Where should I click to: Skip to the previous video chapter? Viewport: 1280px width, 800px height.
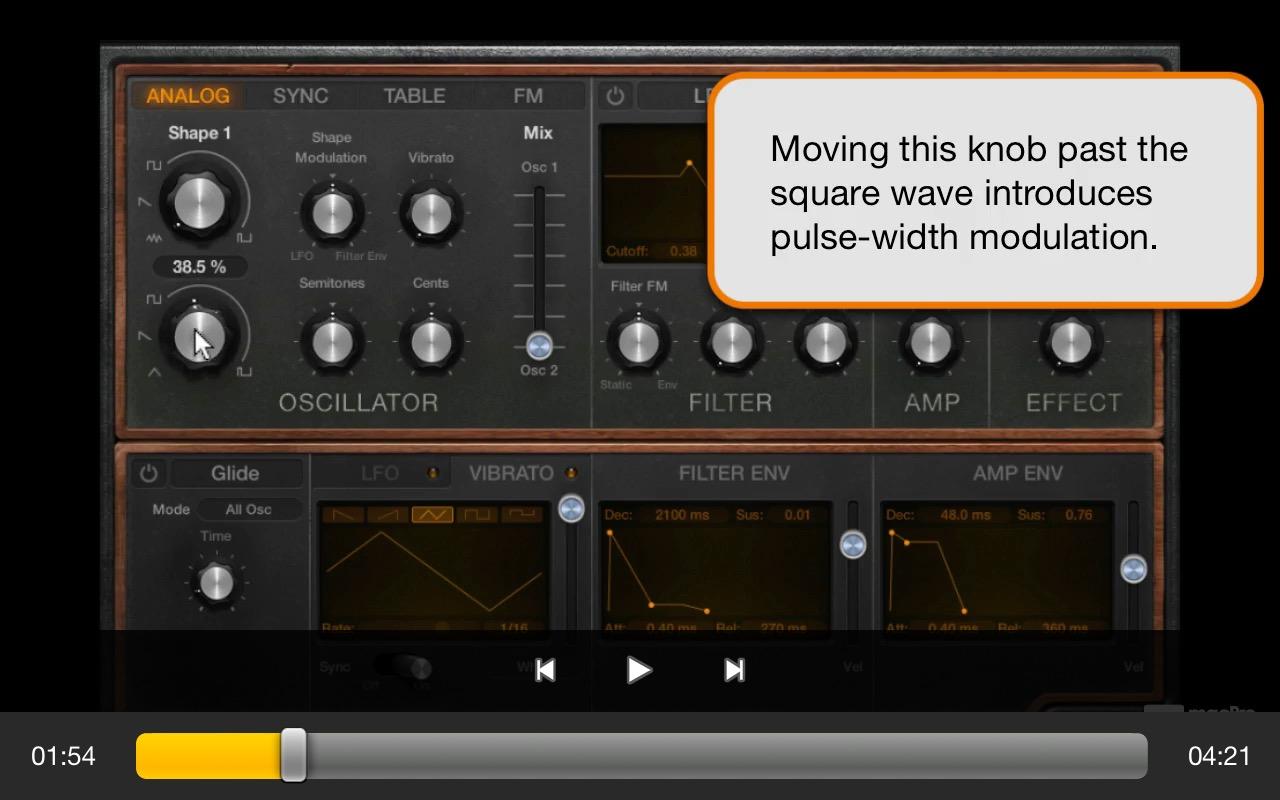coord(545,670)
